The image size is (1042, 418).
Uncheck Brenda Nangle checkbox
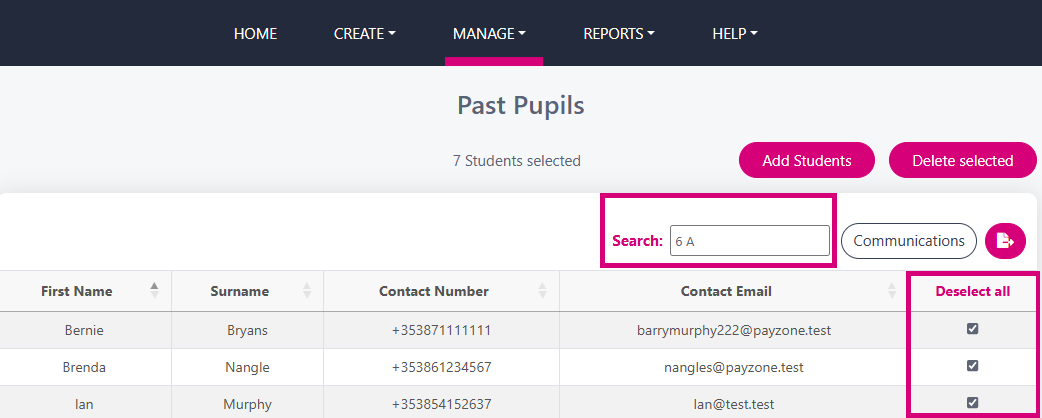(972, 366)
